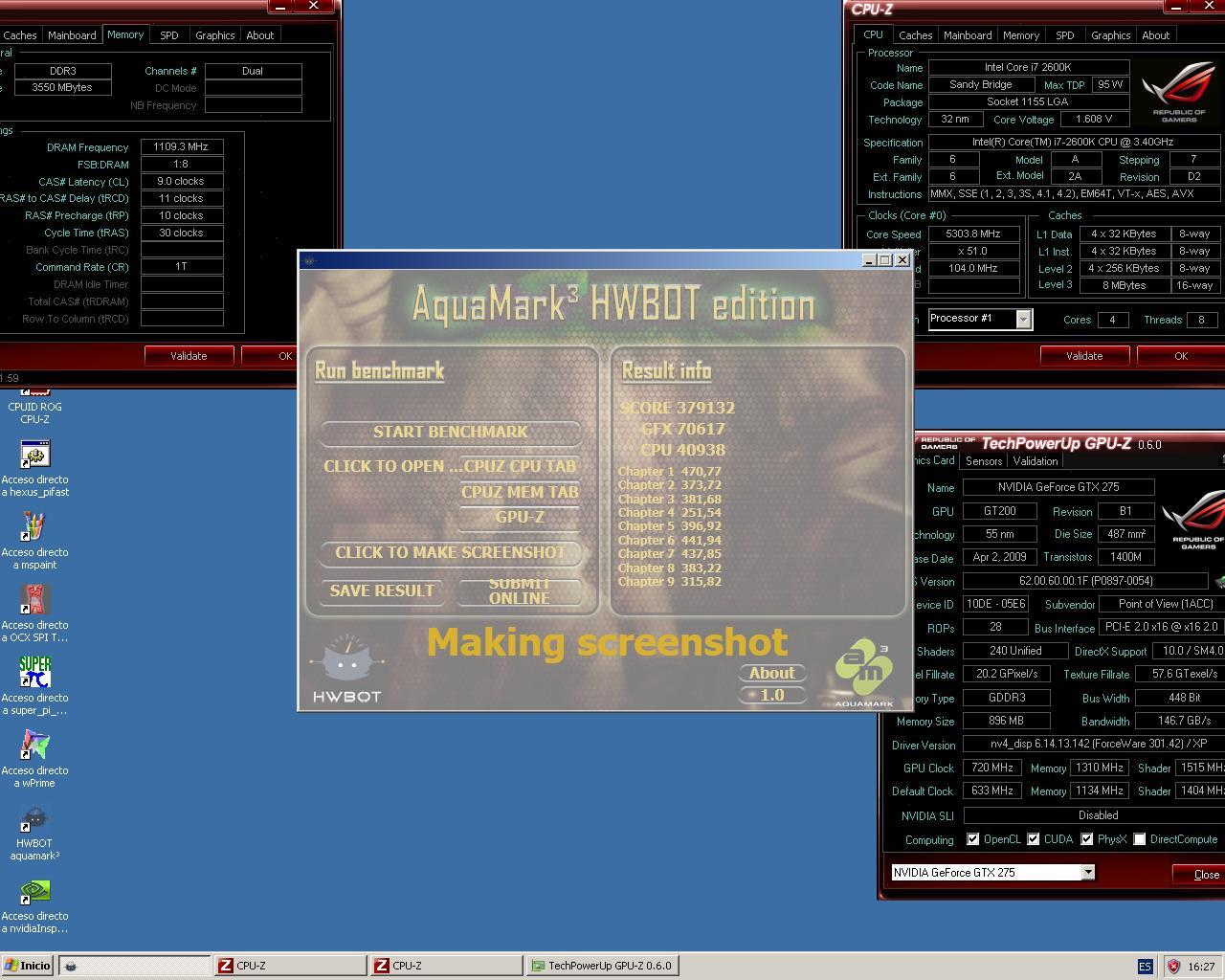The image size is (1225, 980).
Task: Click the Driver Version field in GPU-Z
Action: pyautogui.click(x=1094, y=744)
